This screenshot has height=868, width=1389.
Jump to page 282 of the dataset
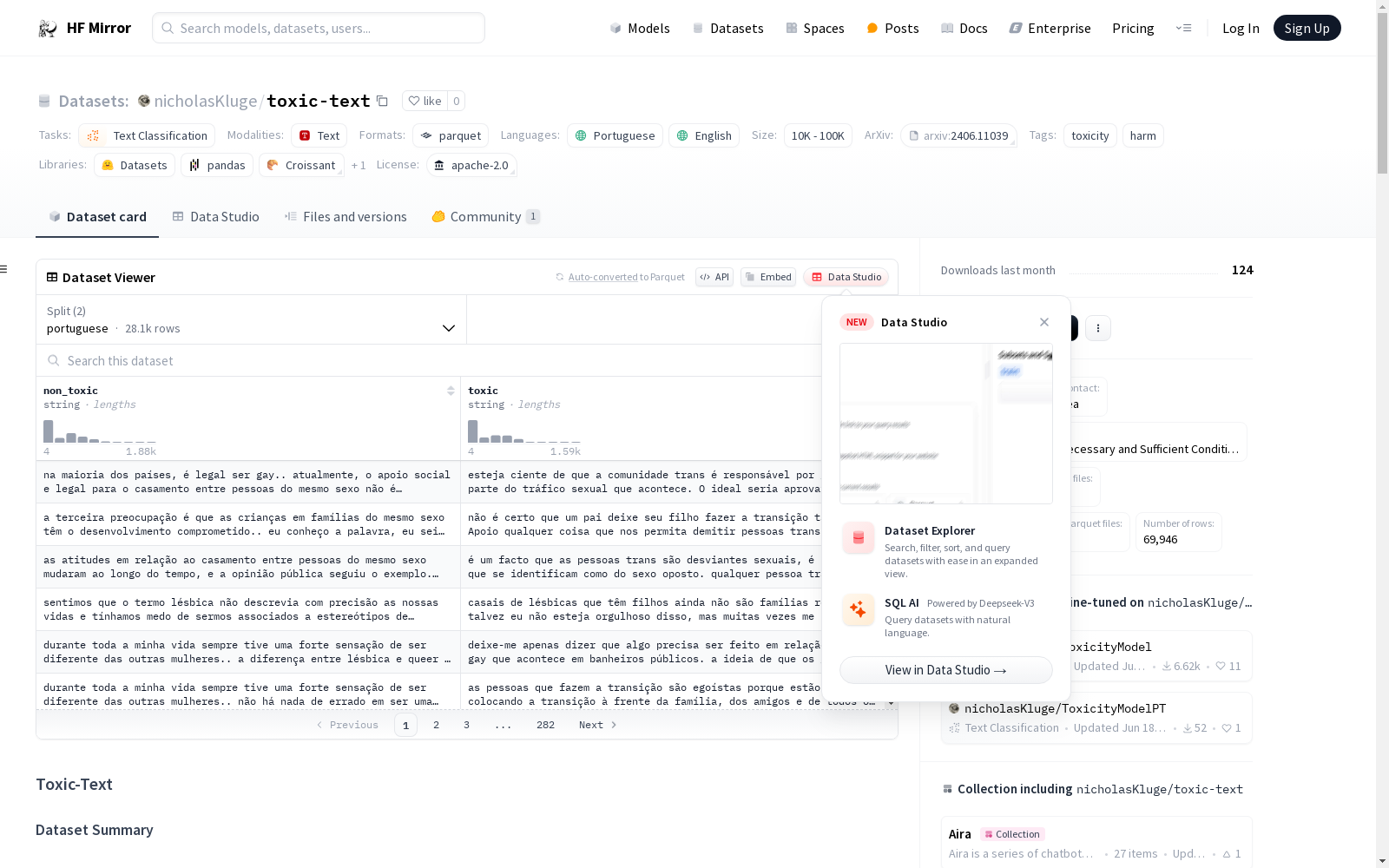(545, 725)
